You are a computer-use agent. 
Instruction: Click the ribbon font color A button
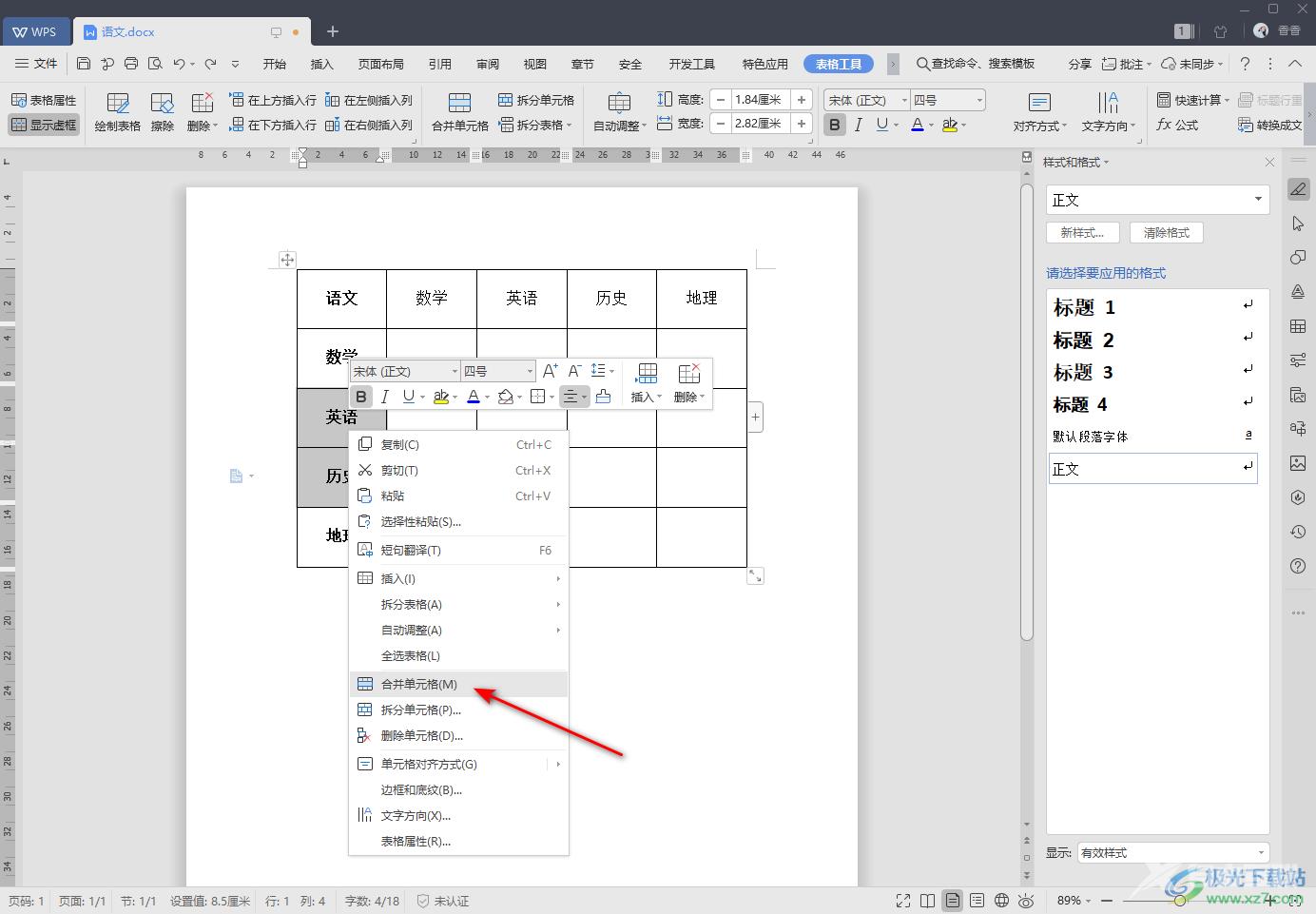click(917, 125)
